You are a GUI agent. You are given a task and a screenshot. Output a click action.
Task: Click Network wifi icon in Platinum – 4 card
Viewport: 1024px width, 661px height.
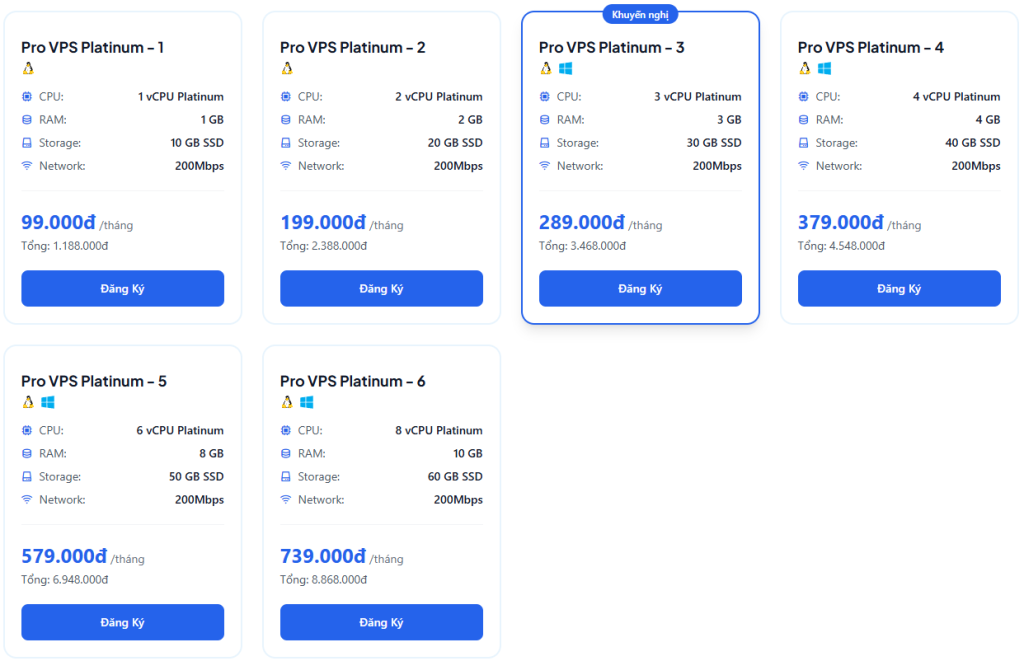click(804, 166)
